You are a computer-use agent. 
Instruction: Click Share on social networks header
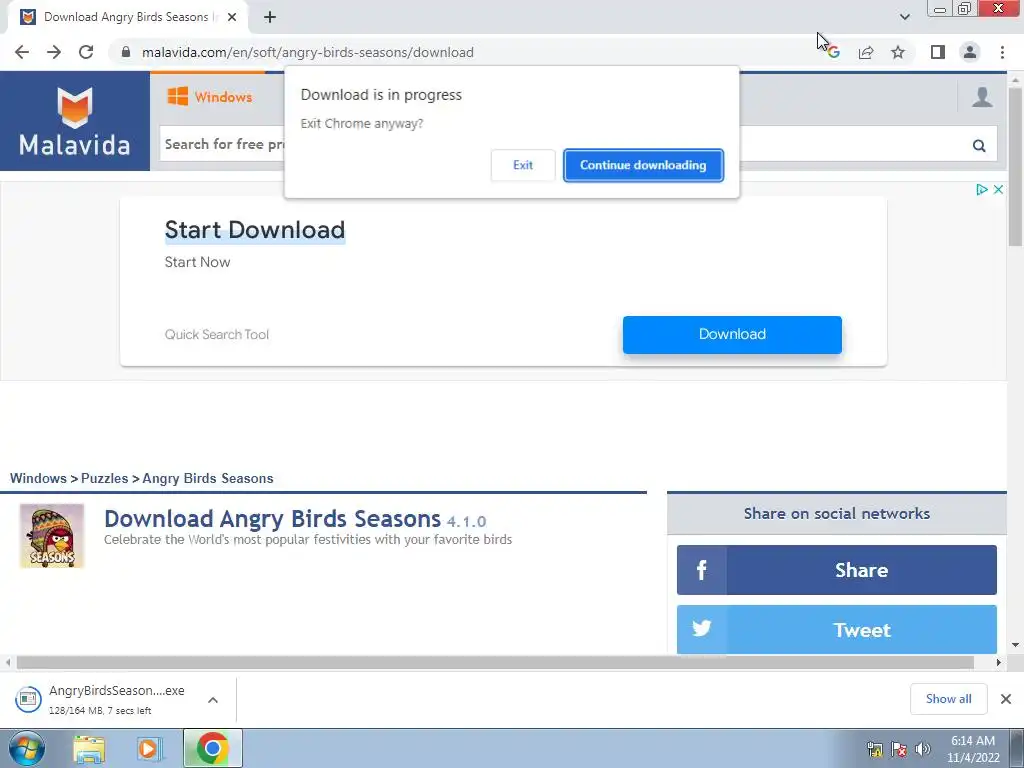click(837, 513)
